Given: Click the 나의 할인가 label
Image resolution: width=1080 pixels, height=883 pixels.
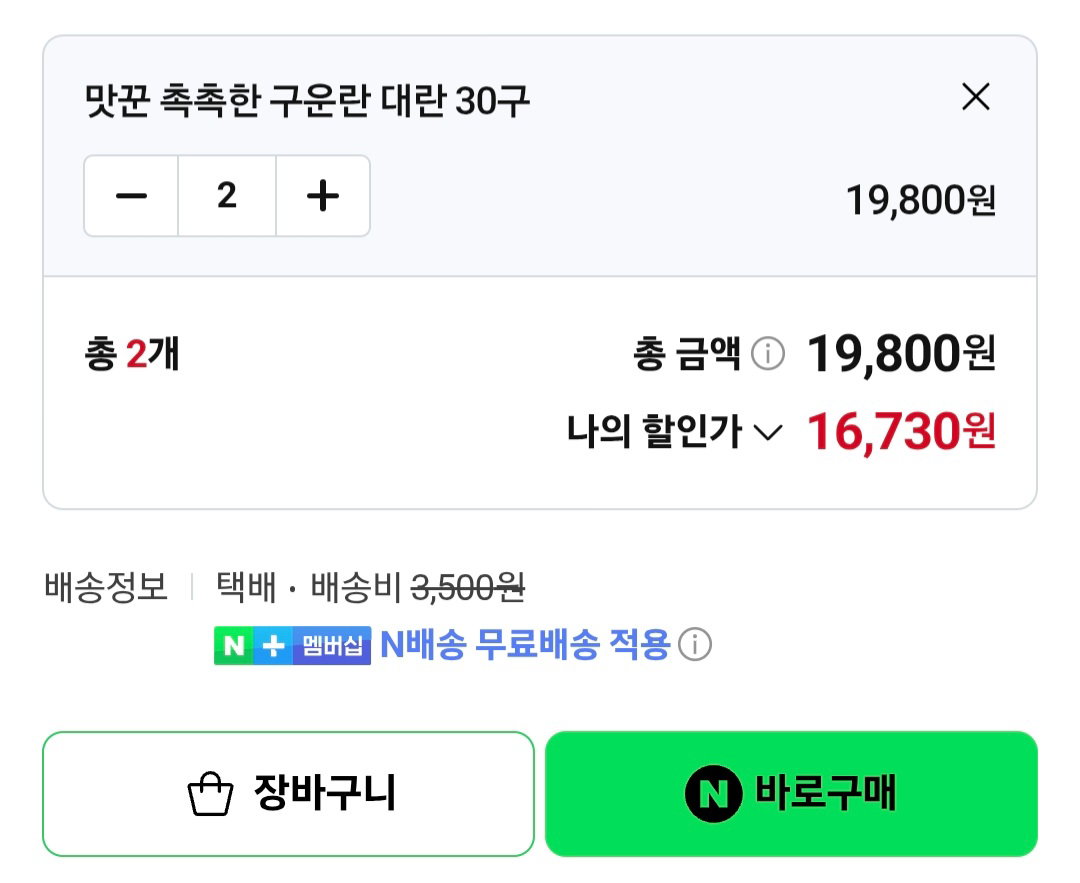Looking at the screenshot, I should 654,432.
